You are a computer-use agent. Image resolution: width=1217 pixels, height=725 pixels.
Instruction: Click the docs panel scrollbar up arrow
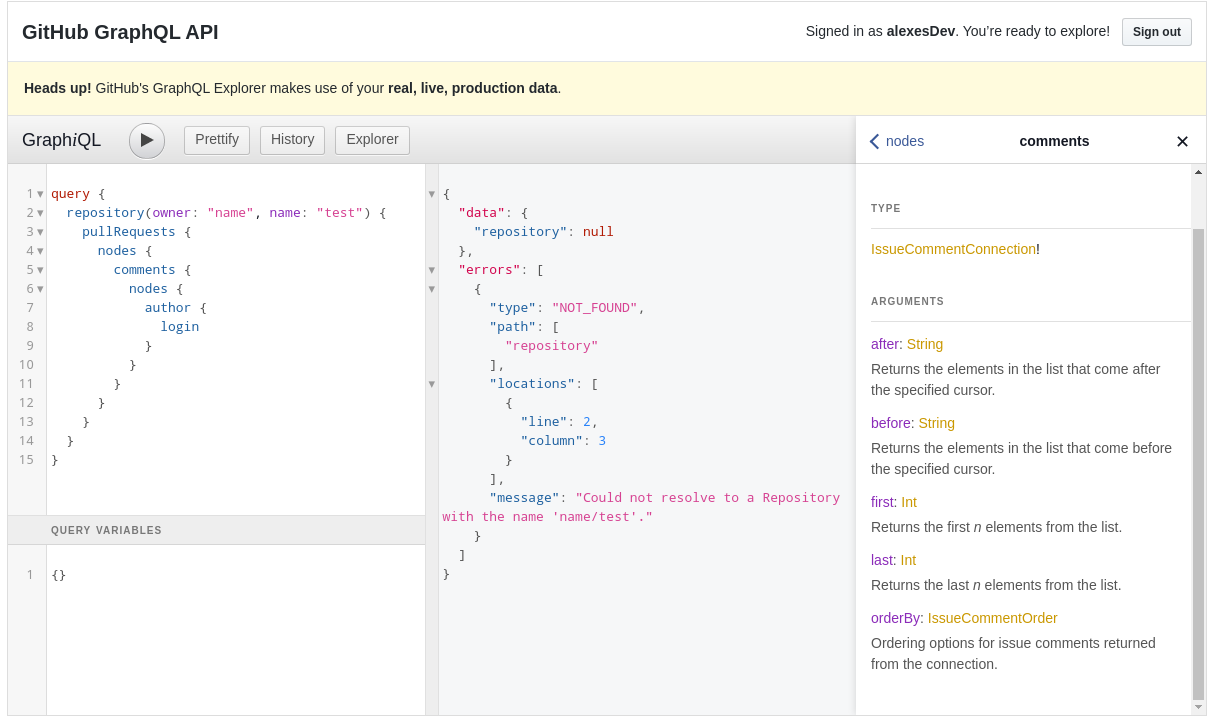[1198, 172]
